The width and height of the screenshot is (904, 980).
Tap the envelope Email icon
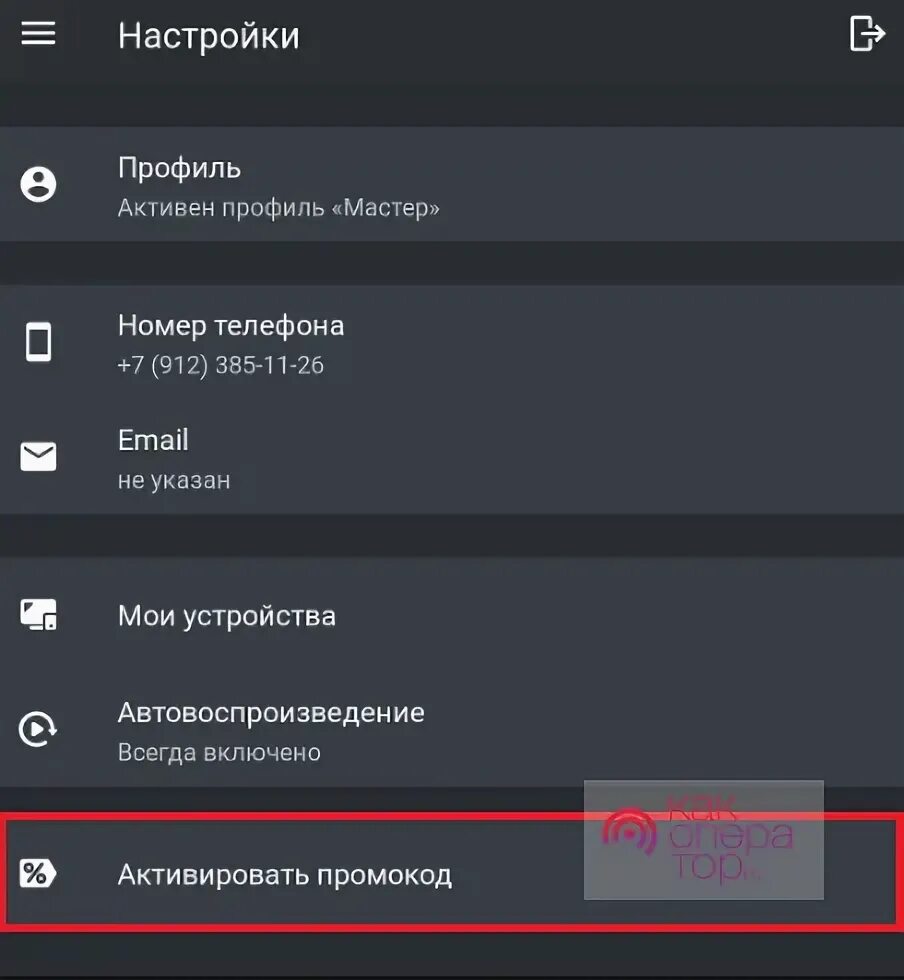click(38, 457)
